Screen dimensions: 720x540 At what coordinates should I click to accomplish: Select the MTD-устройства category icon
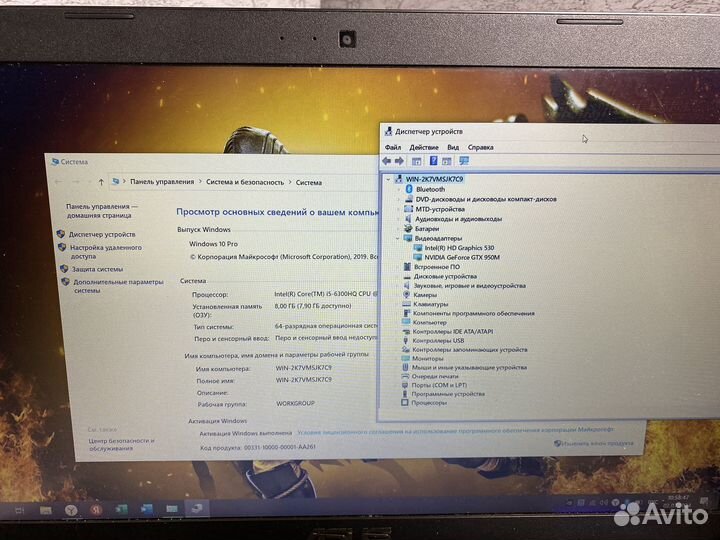click(408, 209)
